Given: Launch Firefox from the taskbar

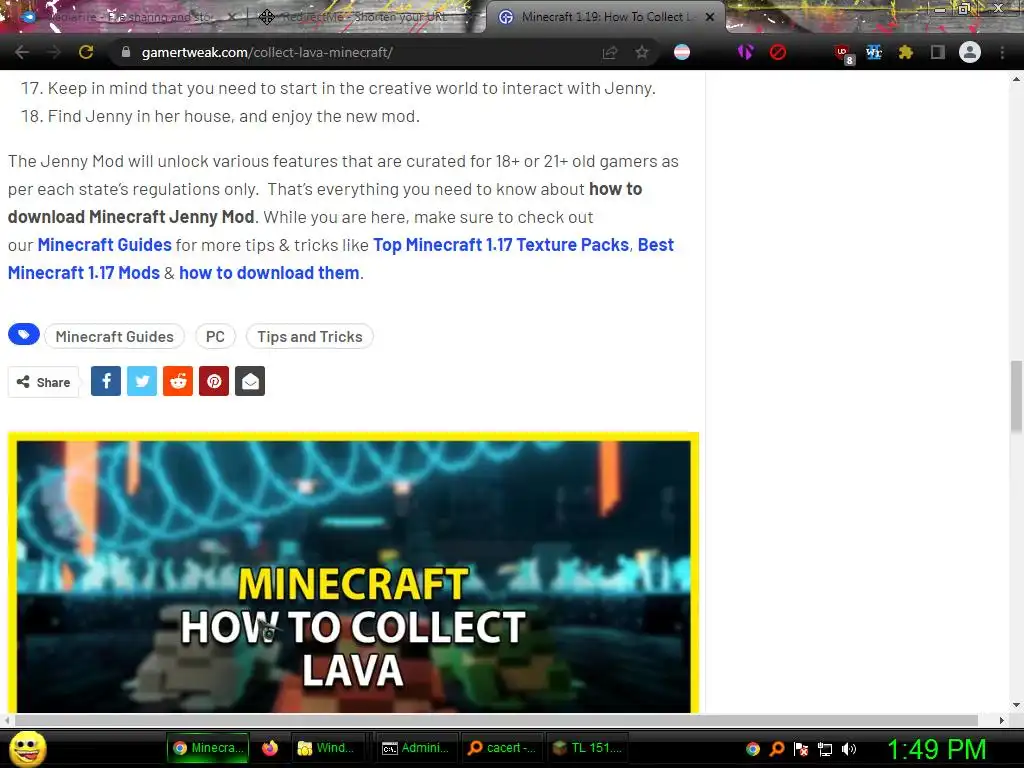Looking at the screenshot, I should (x=269, y=748).
